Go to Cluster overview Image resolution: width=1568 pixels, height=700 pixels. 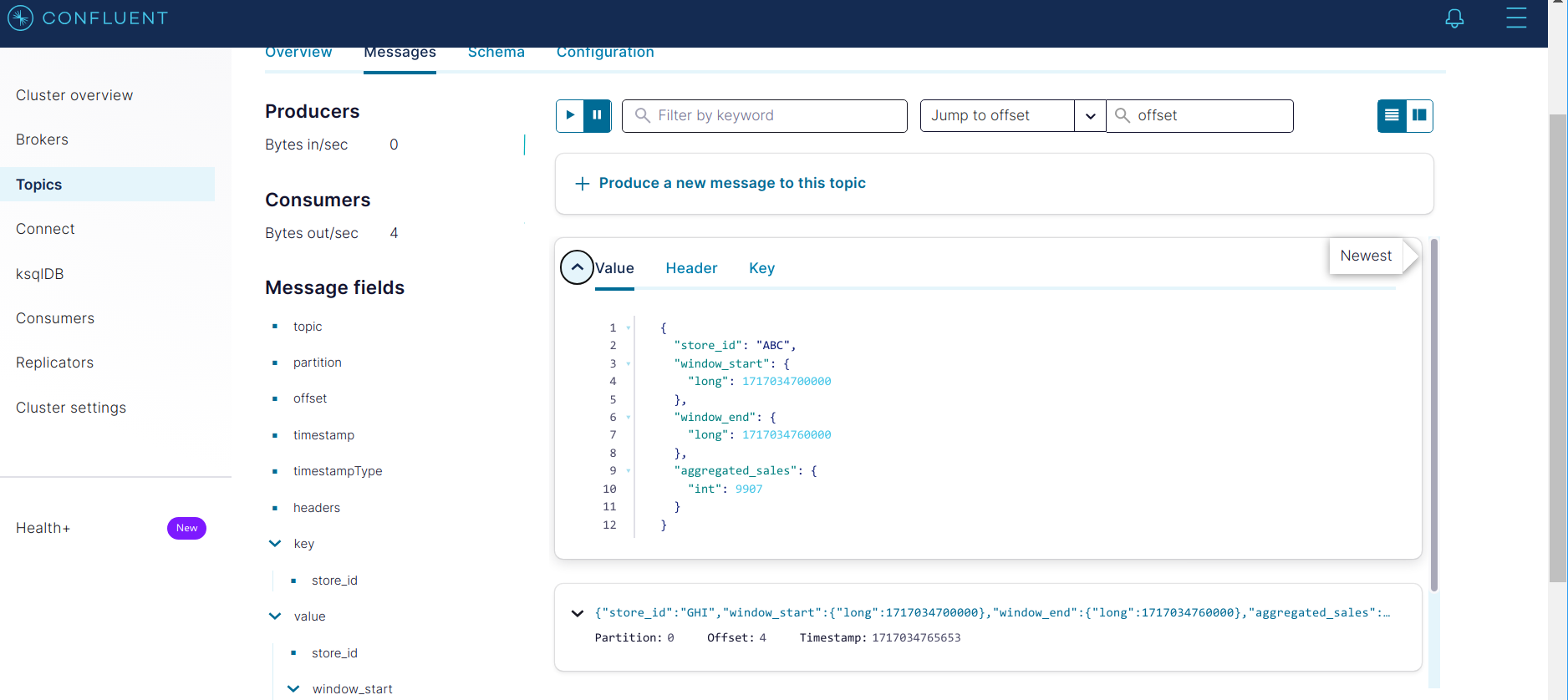click(74, 95)
